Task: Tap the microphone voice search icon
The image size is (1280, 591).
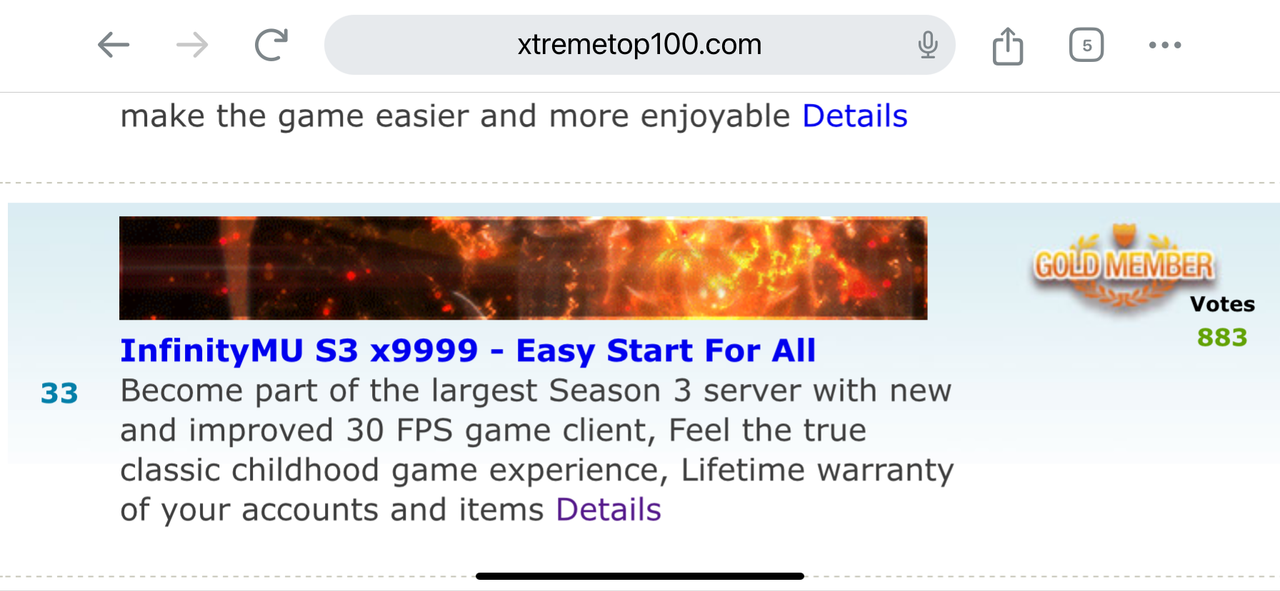Action: (928, 45)
